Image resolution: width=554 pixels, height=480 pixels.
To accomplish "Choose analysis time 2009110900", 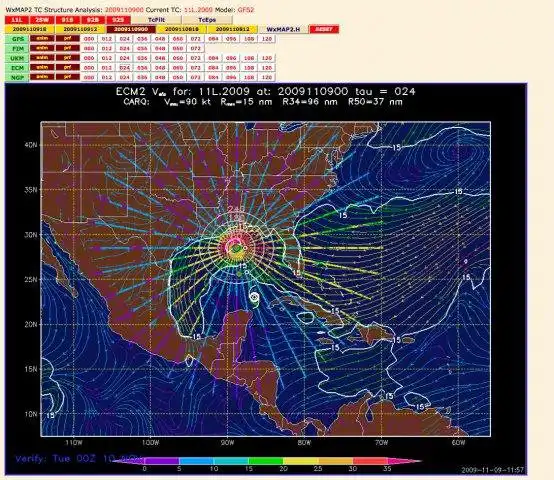I will pos(131,29).
